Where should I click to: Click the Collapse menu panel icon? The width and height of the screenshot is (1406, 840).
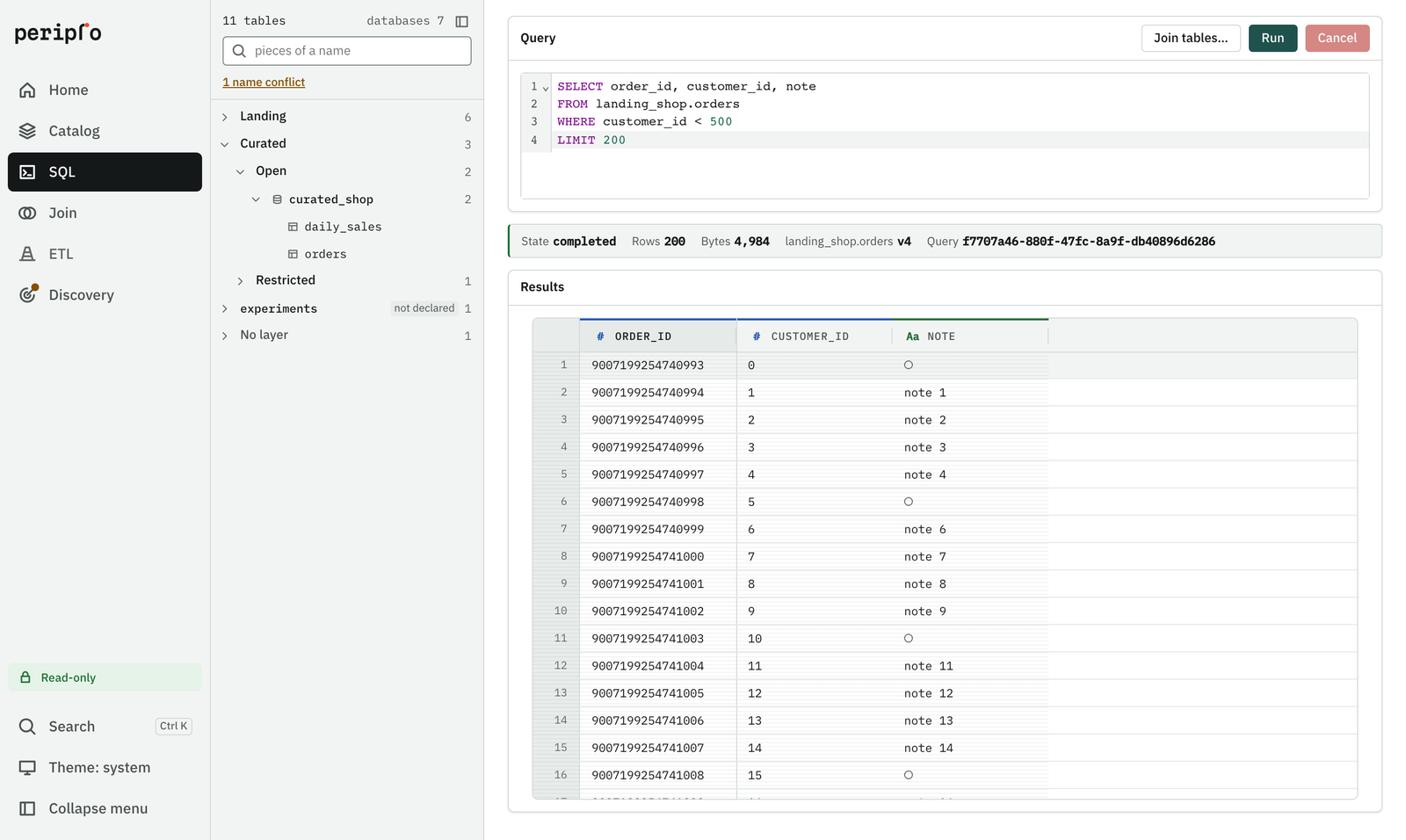[x=27, y=808]
